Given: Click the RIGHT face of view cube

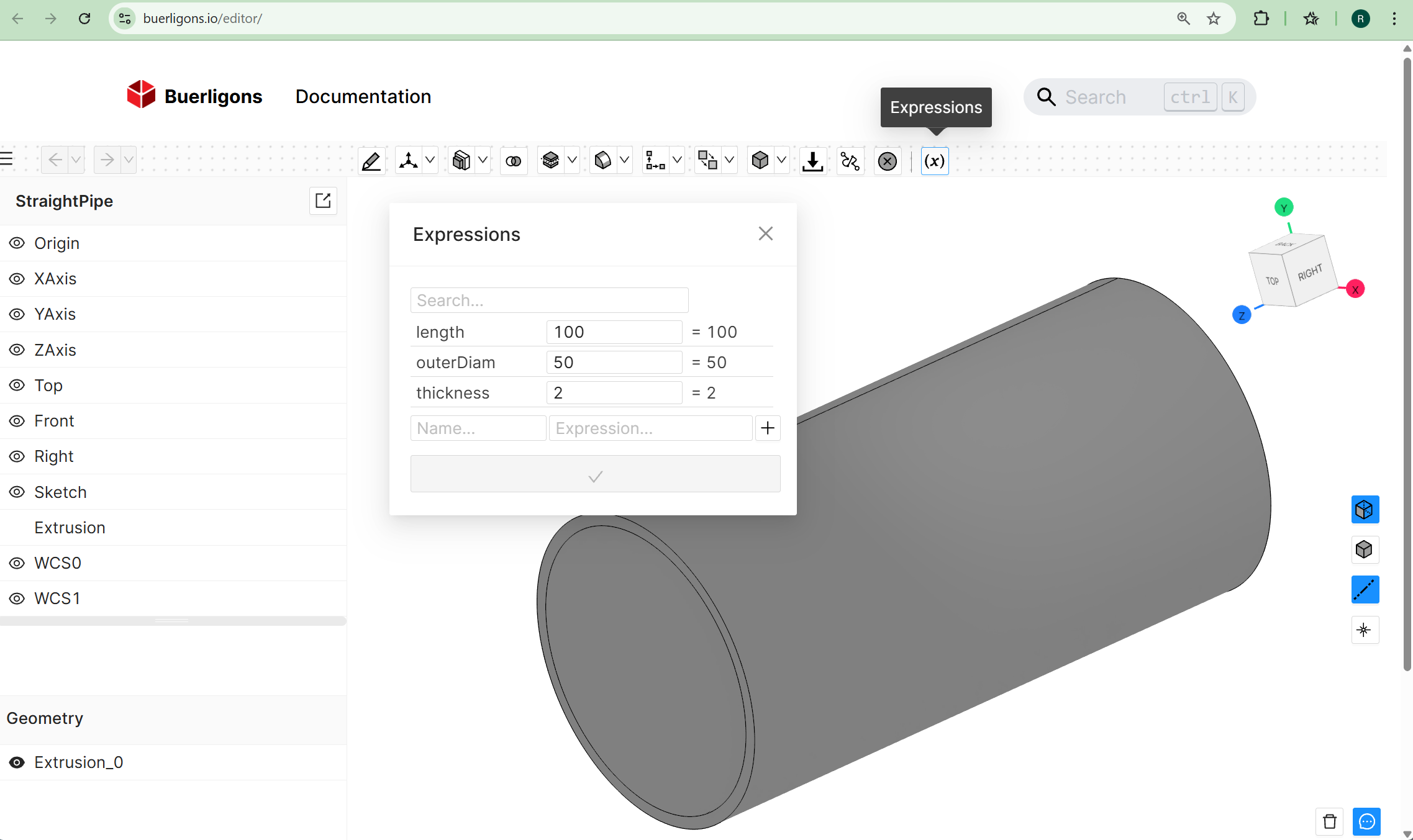Looking at the screenshot, I should pos(1310,272).
